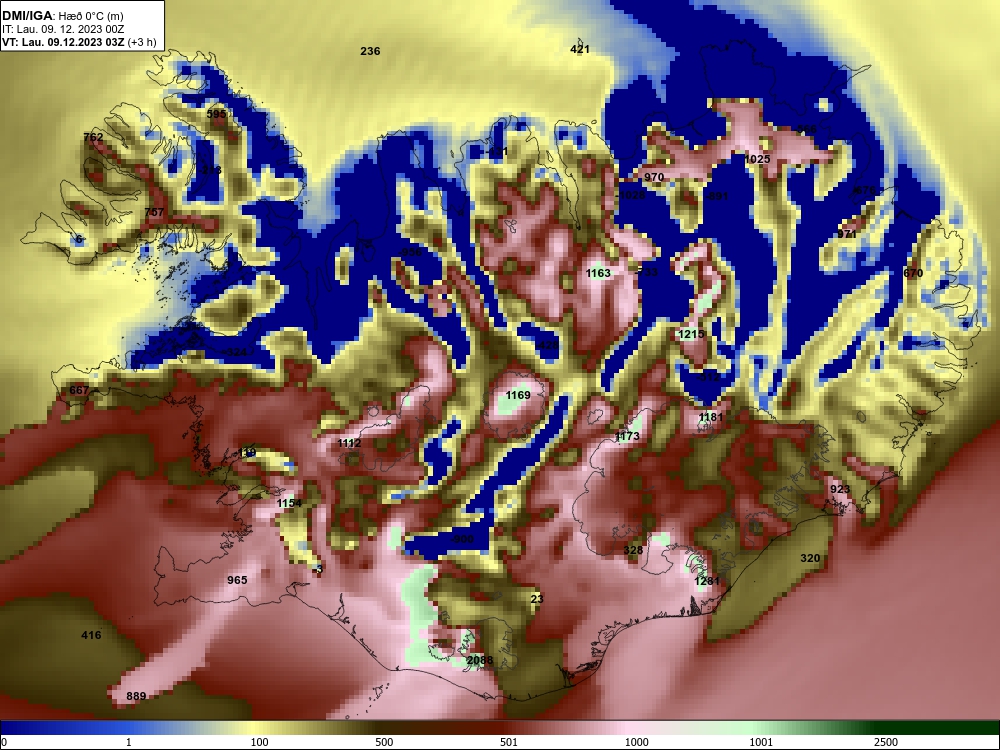This screenshot has height=750, width=1000.
Task: Click the map value 1173
Action: click(627, 436)
